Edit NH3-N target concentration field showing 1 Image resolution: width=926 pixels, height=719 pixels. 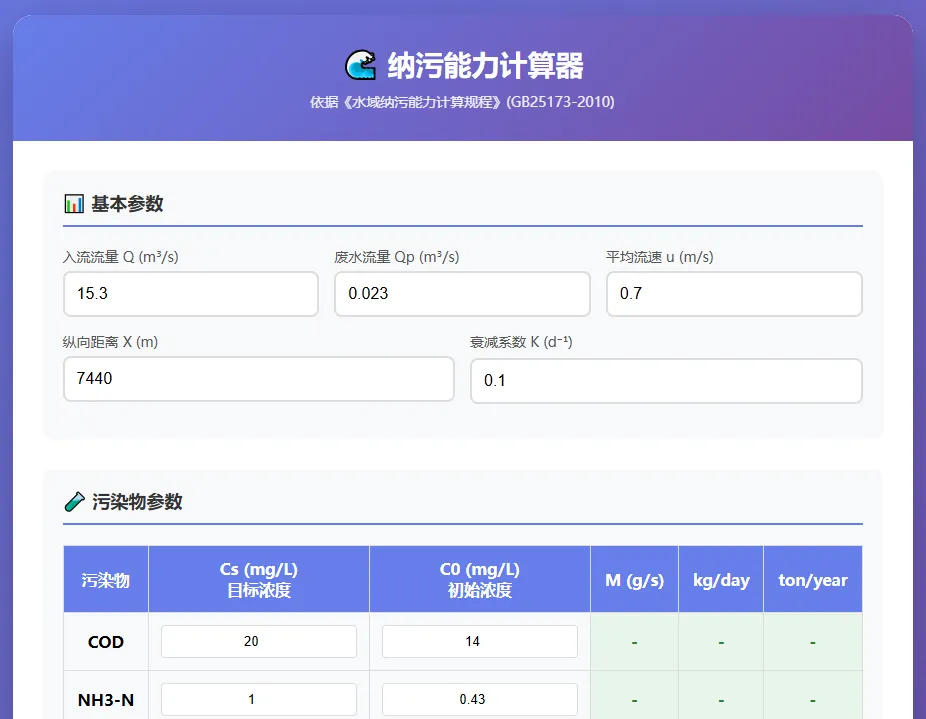click(x=259, y=700)
